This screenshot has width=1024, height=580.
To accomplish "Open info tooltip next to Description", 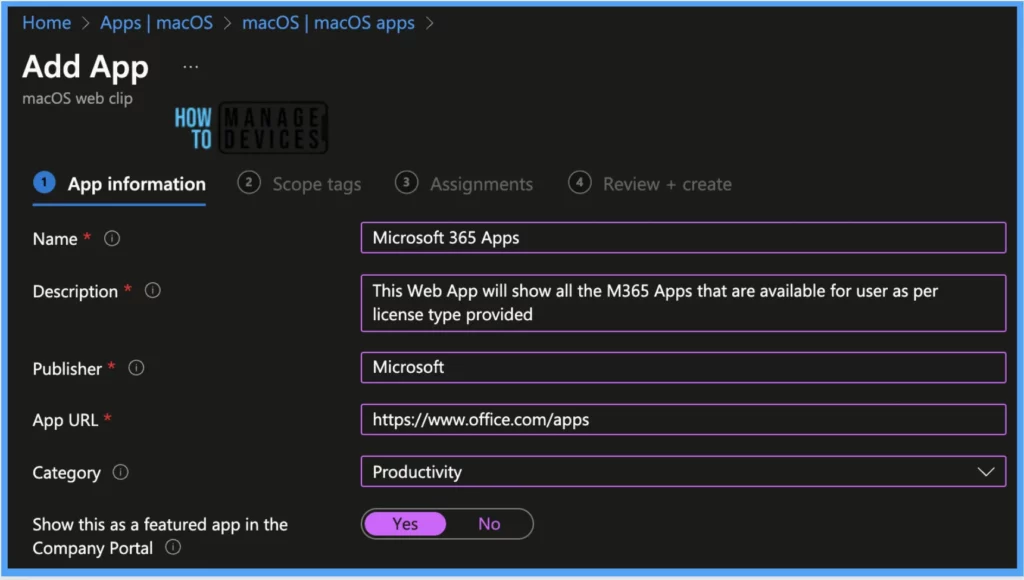I will (x=153, y=291).
